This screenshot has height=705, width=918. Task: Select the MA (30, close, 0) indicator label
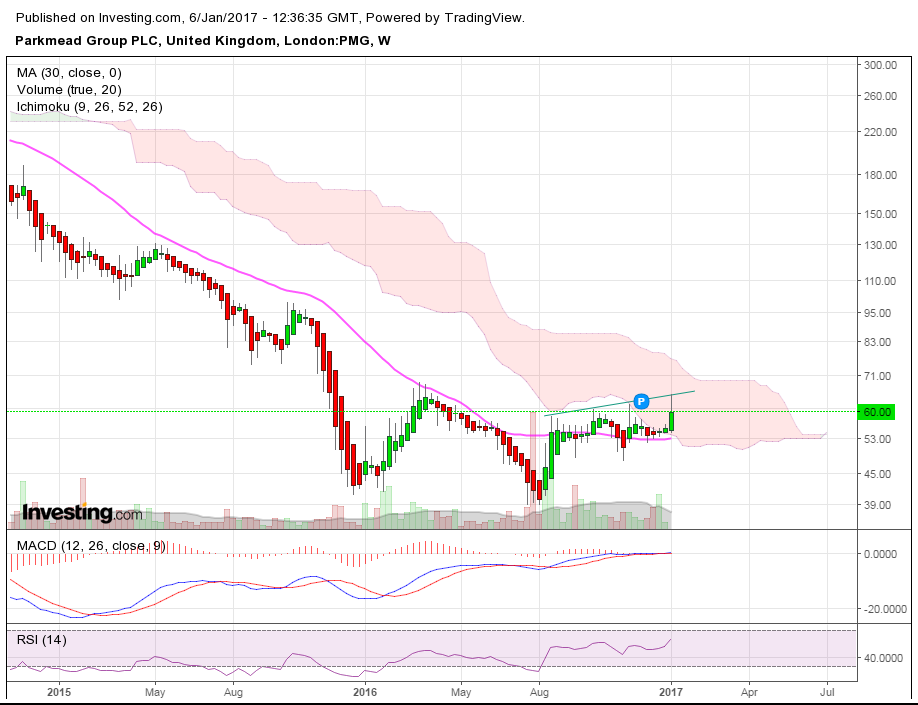[x=69, y=73]
